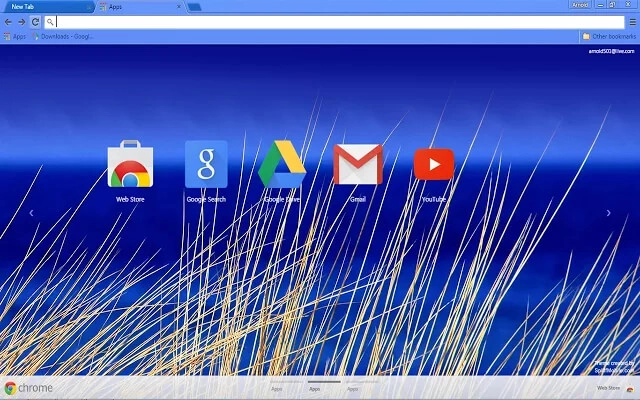Open the Downloads bookmark
The height and width of the screenshot is (400, 640).
tap(63, 36)
